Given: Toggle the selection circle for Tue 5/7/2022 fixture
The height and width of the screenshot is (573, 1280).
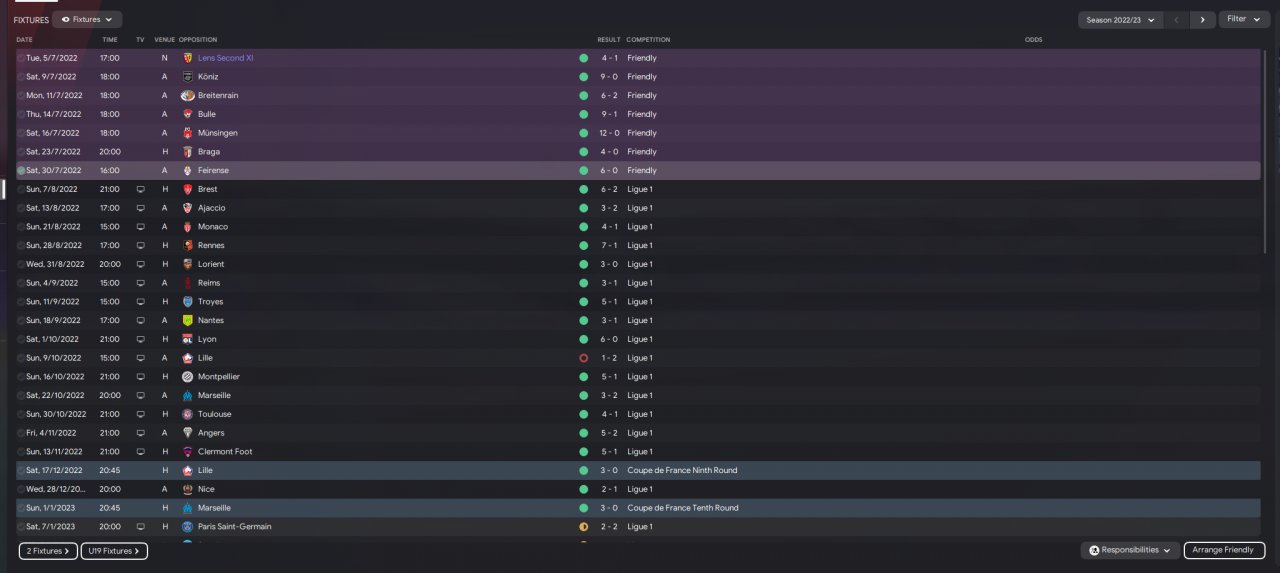Looking at the screenshot, I should [21, 58].
